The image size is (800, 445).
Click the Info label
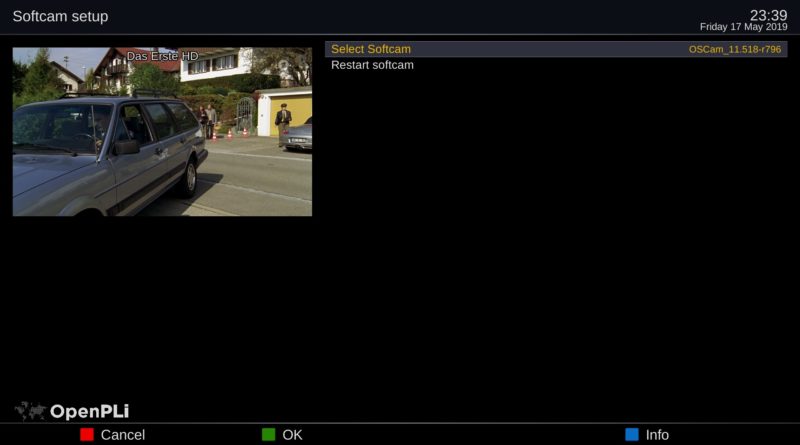[x=657, y=435]
